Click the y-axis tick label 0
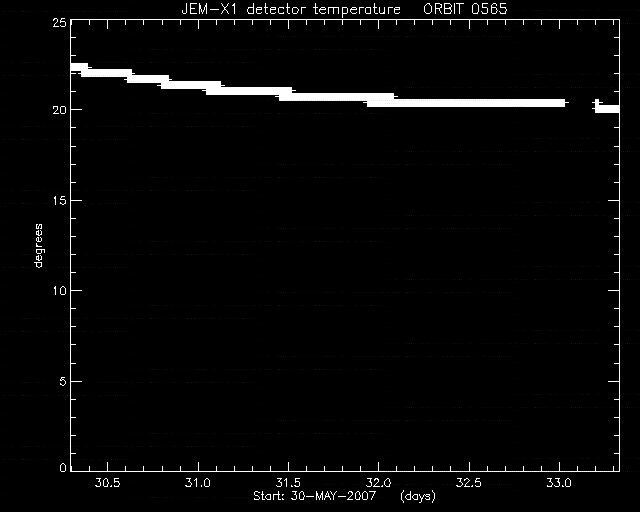The width and height of the screenshot is (640, 512). [63, 467]
